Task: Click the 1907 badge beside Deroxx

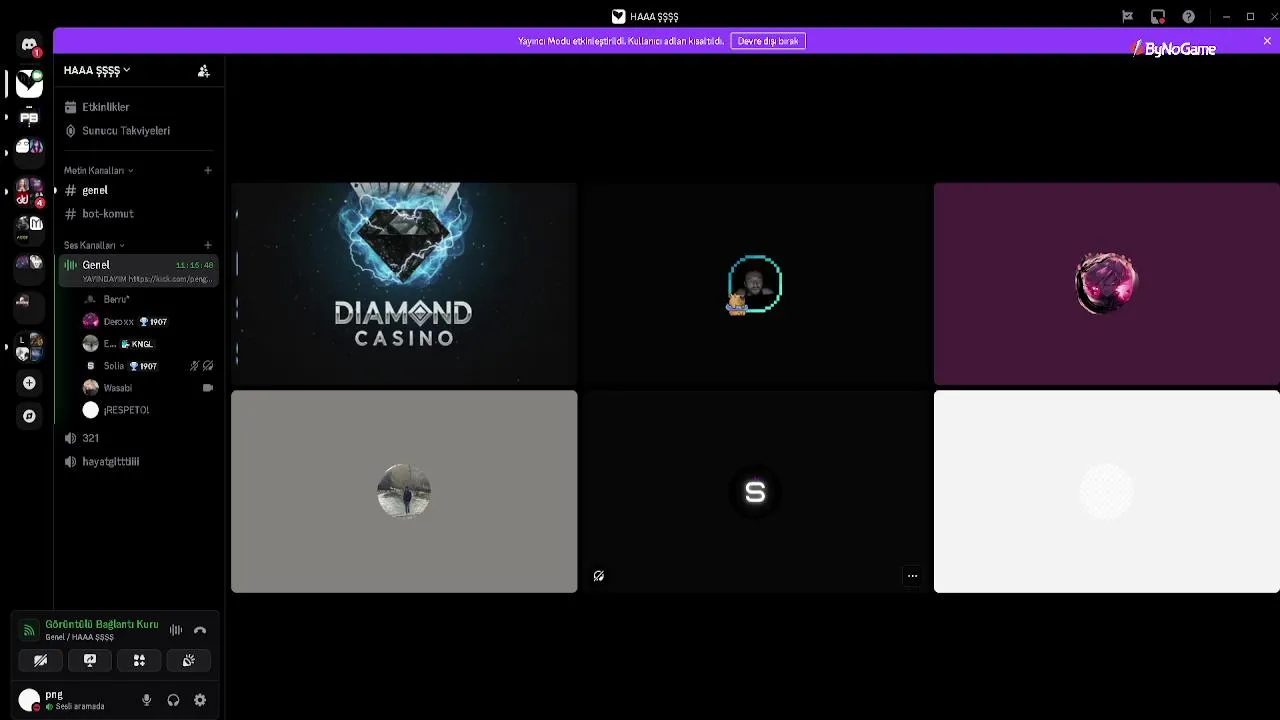Action: click(x=153, y=322)
